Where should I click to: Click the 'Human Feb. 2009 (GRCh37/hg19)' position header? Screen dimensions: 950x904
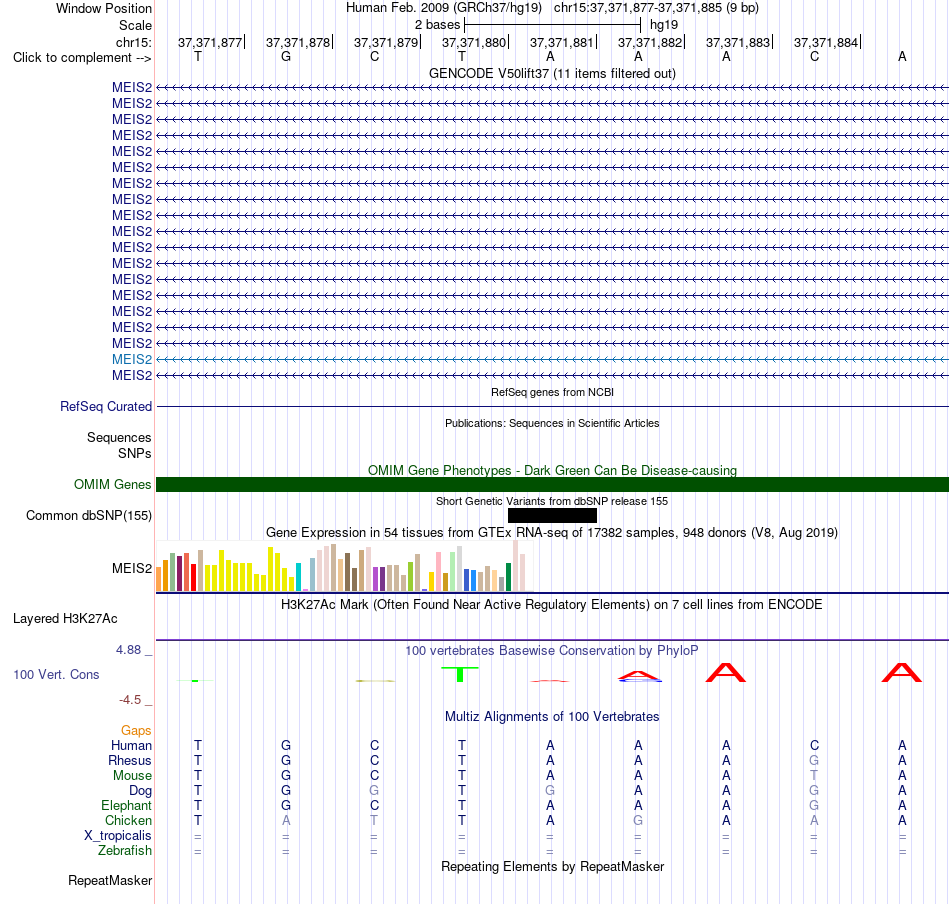[x=443, y=8]
